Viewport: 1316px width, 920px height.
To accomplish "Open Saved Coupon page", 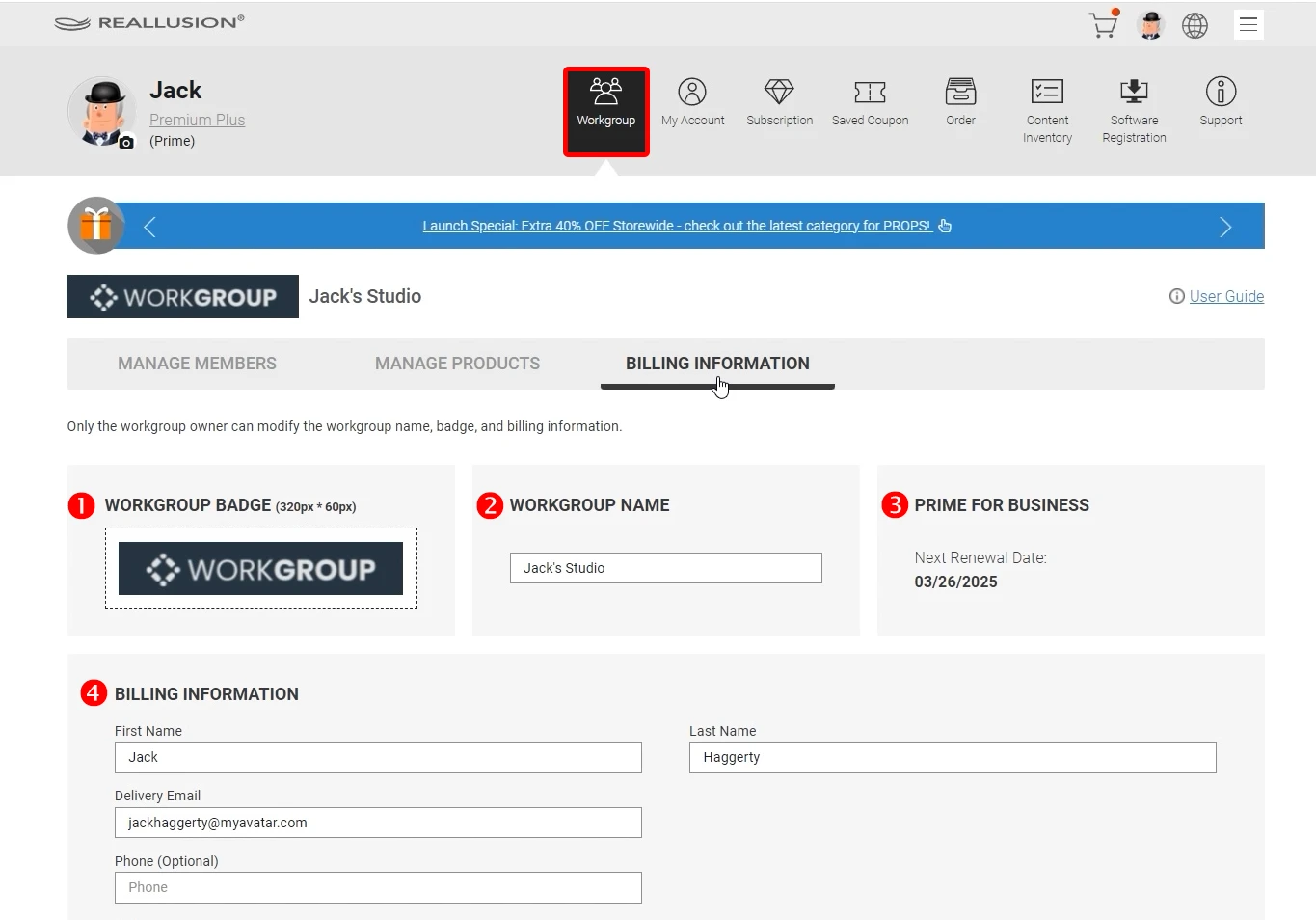I will [x=870, y=102].
